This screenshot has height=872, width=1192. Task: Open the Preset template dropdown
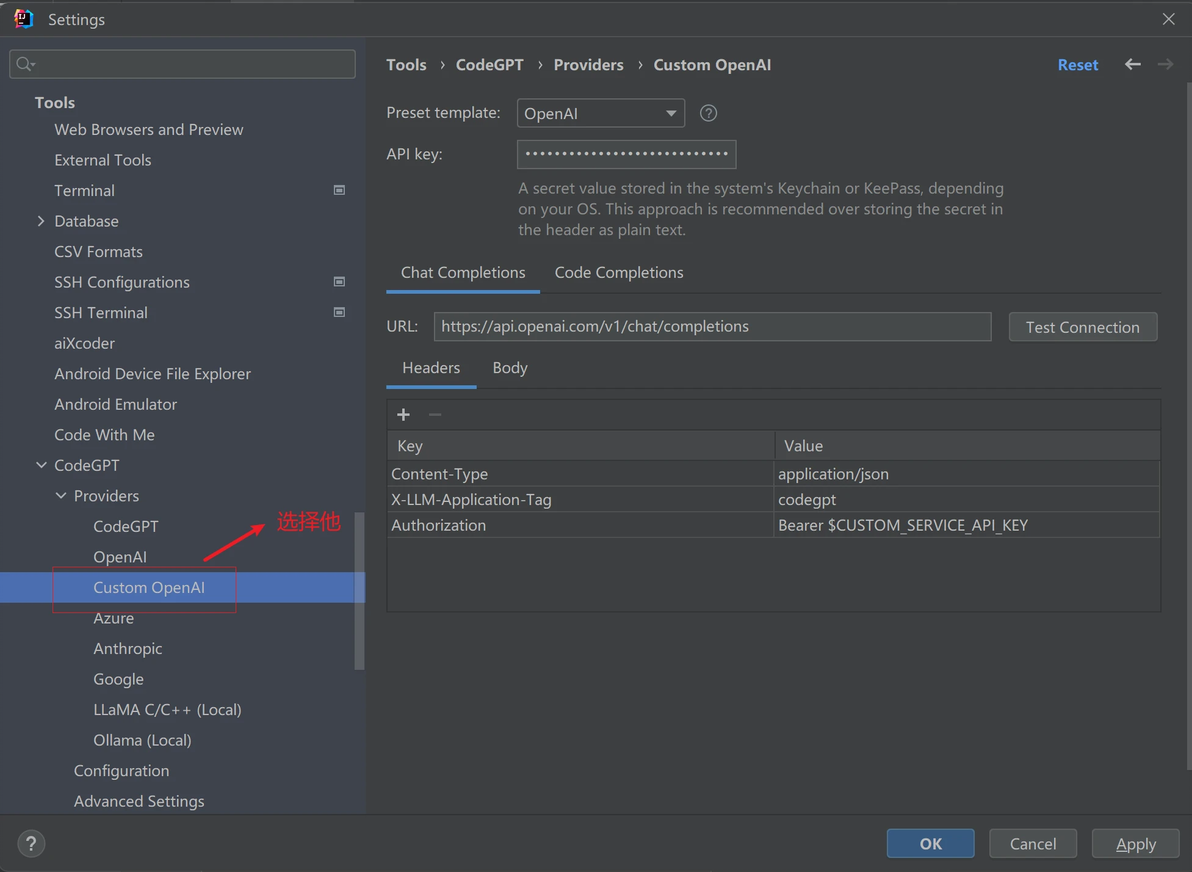[x=600, y=113]
